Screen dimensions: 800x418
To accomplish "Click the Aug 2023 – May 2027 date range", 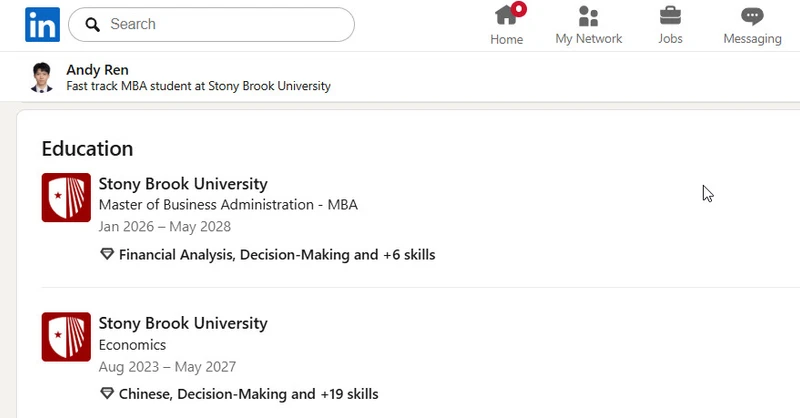I will point(167,367).
